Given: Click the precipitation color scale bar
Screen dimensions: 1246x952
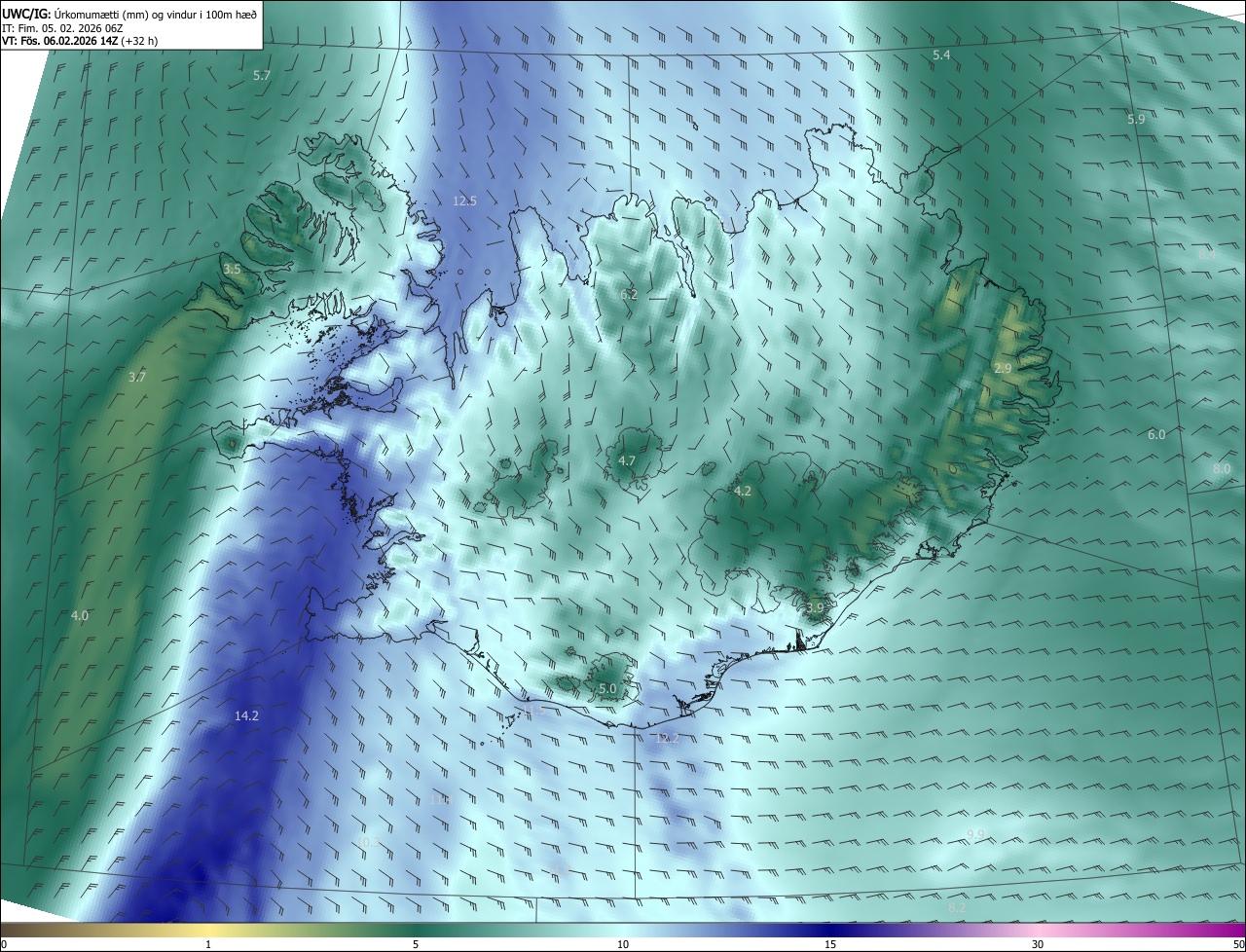Looking at the screenshot, I should pos(623,930).
